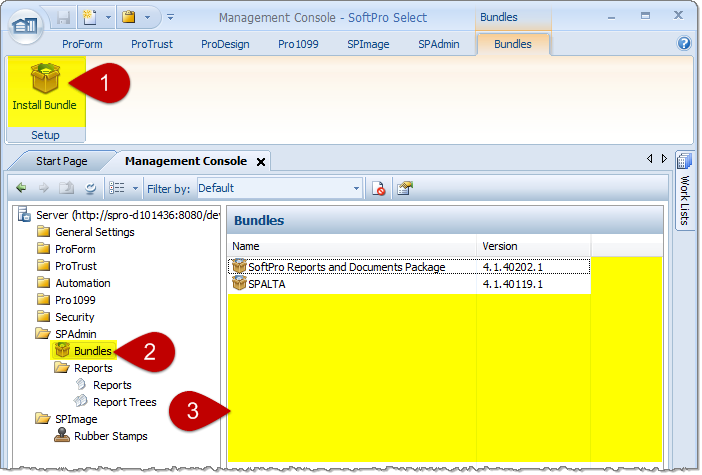702x475 pixels.
Task: Click the clear filter document icon
Action: pyautogui.click(x=379, y=188)
